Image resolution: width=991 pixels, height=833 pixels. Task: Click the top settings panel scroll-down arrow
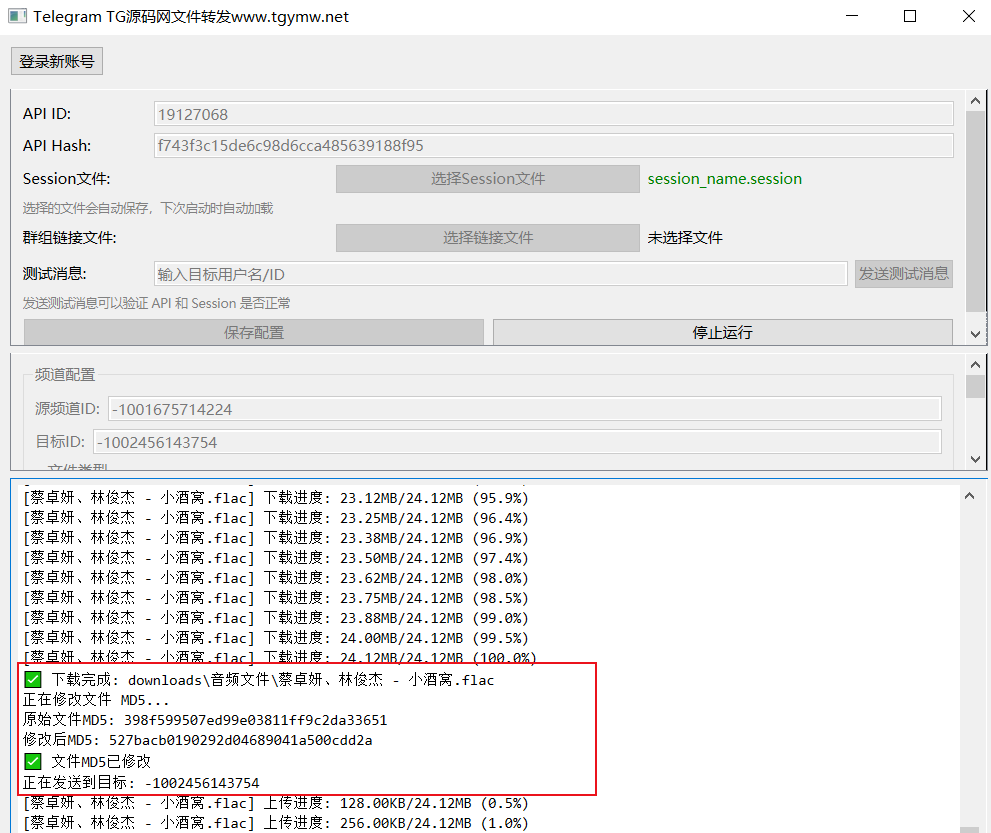pos(975,334)
